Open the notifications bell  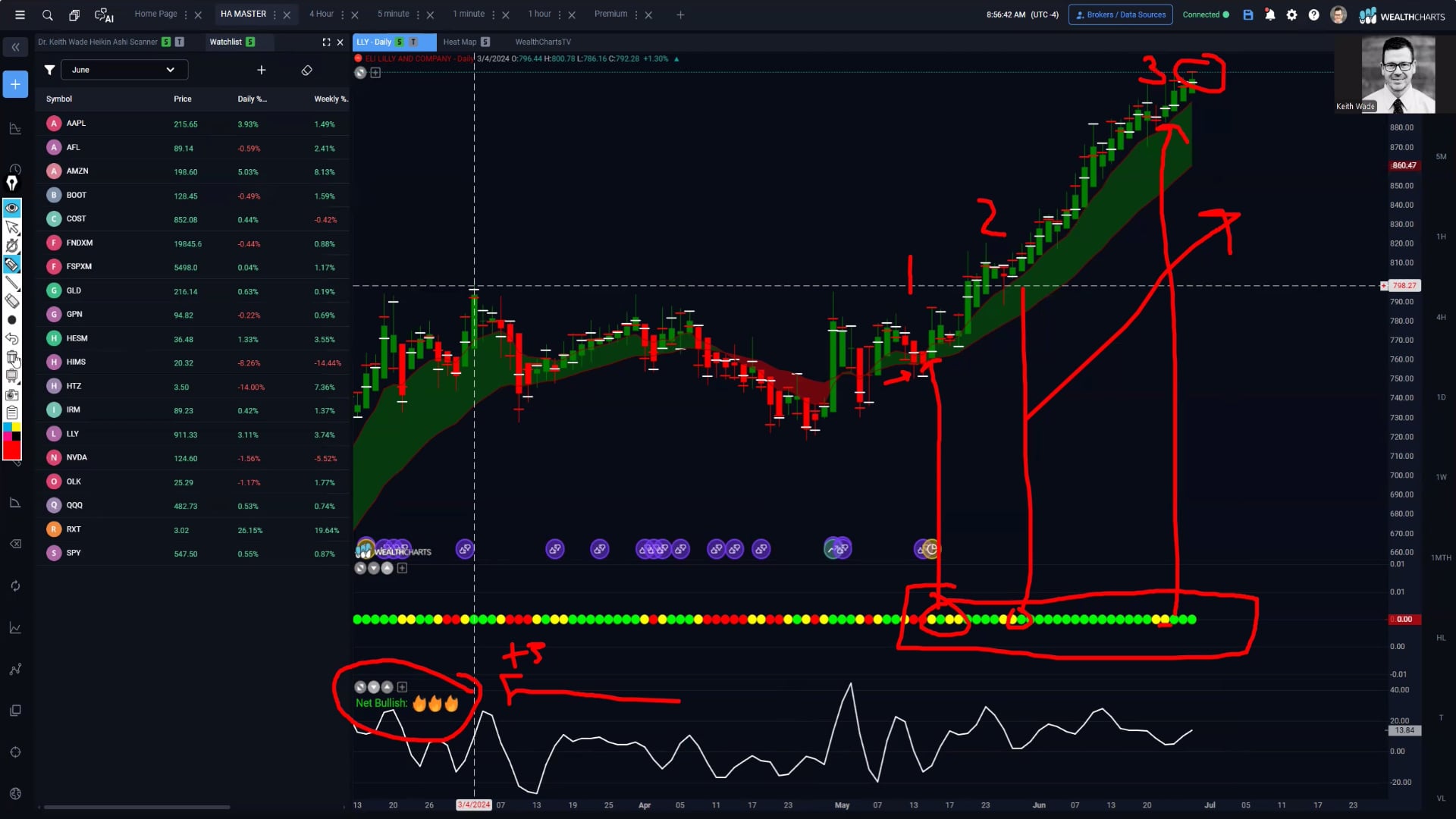coord(1270,14)
